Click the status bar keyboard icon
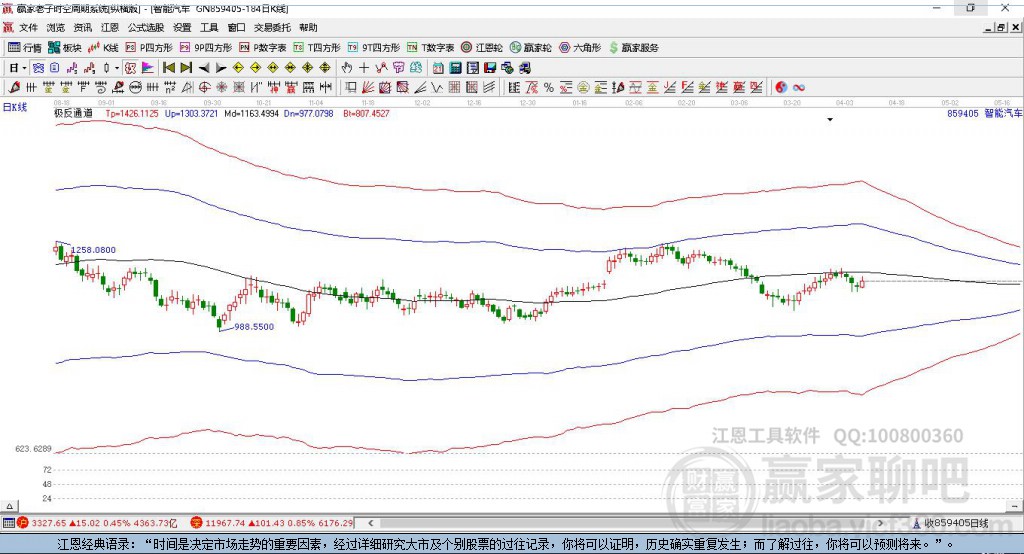This screenshot has width=1024, height=554. (x=8, y=523)
